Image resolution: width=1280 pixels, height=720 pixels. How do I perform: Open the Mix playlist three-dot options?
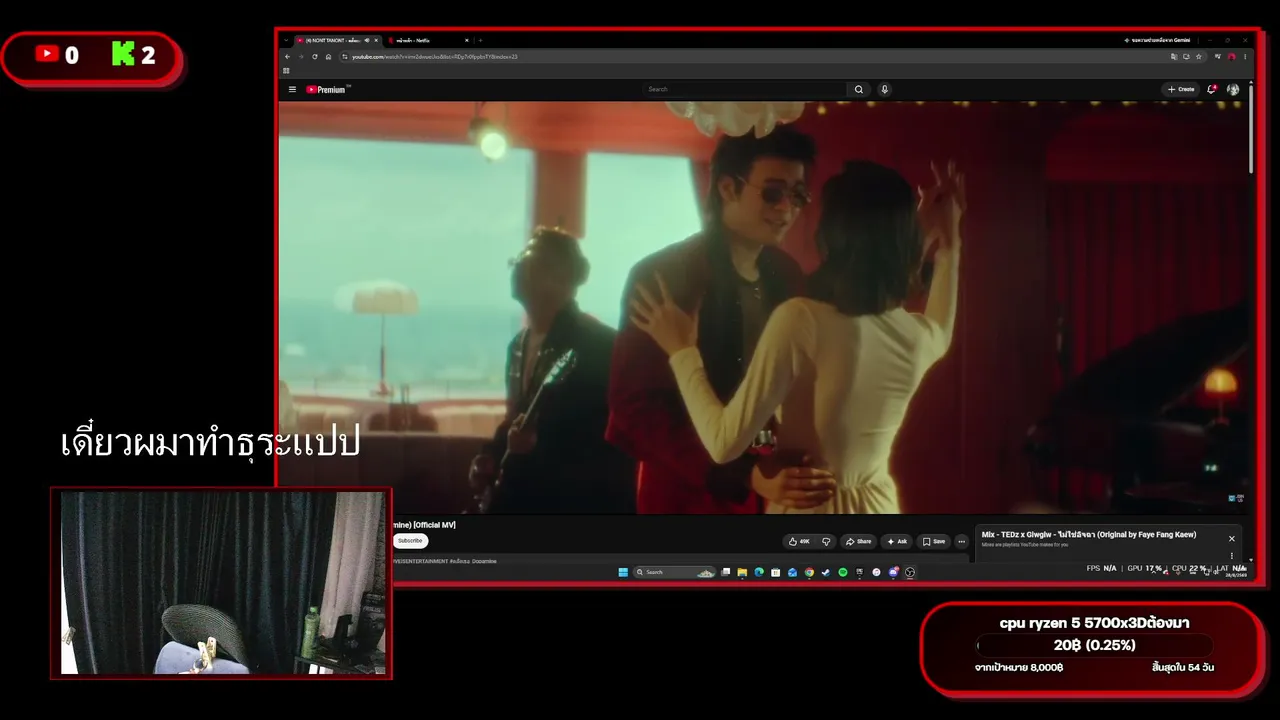1232,556
